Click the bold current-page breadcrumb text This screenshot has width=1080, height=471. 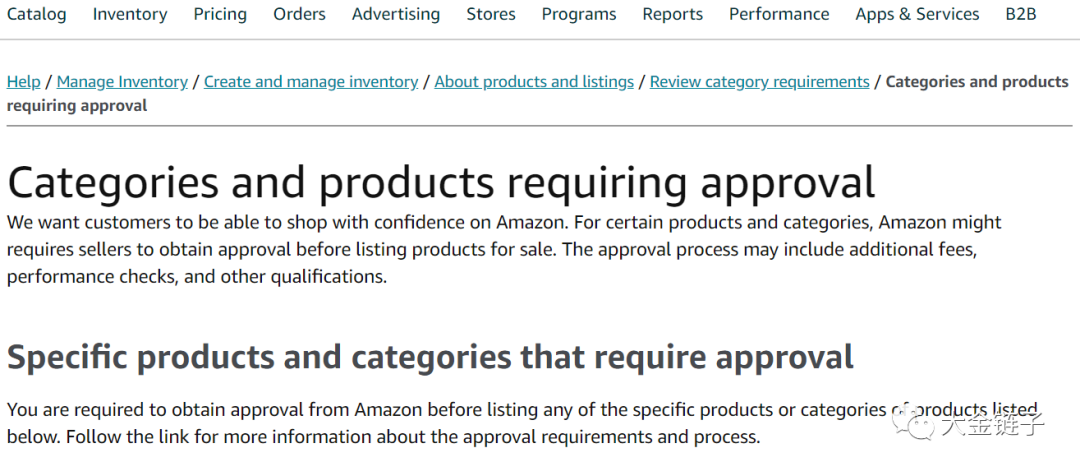tap(538, 94)
